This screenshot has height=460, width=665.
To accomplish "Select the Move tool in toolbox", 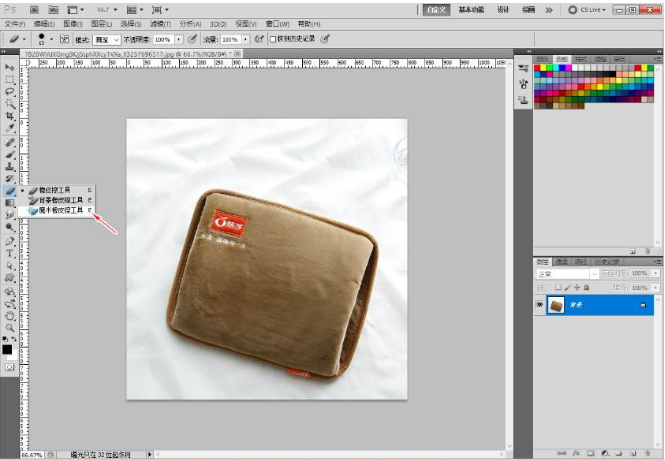I will 9,67.
